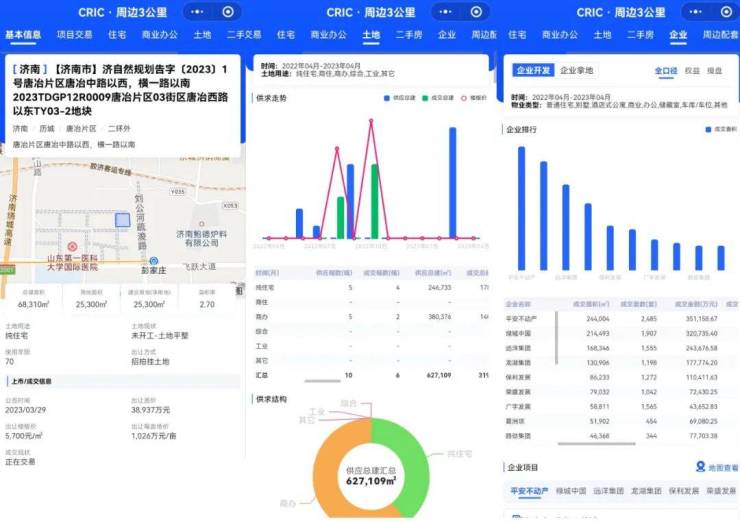Viewport: 740px width, 522px height.
Task: Tap the highest pink 楼板价 peak point
Action: [371, 121]
